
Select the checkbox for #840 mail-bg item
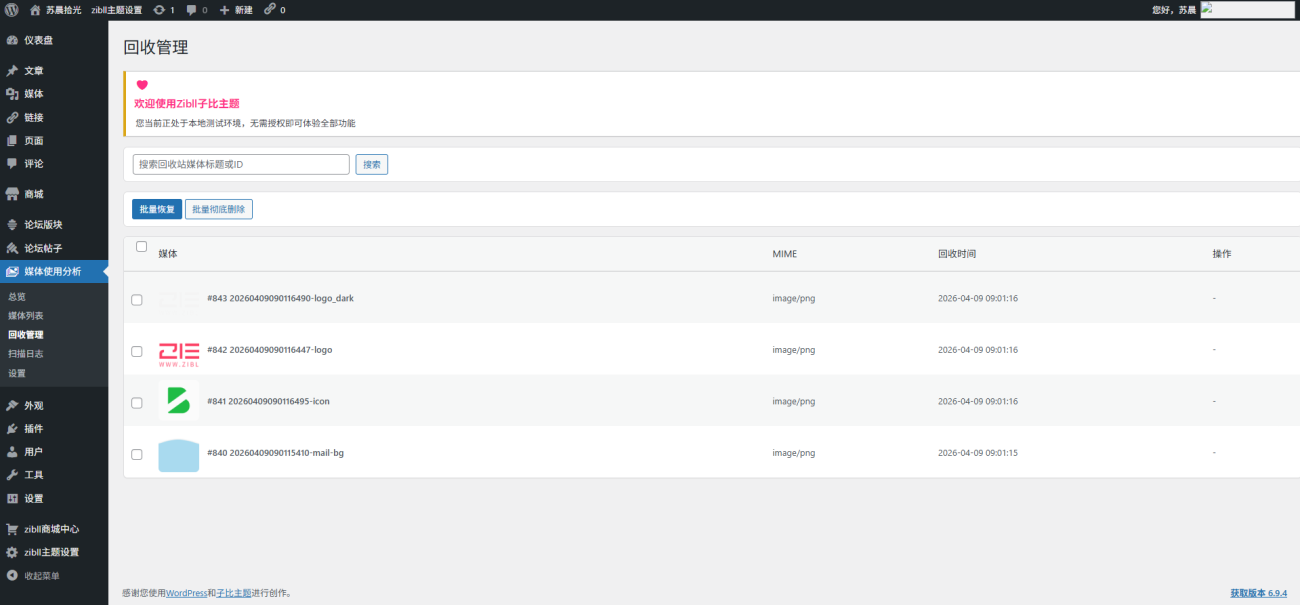tap(137, 454)
